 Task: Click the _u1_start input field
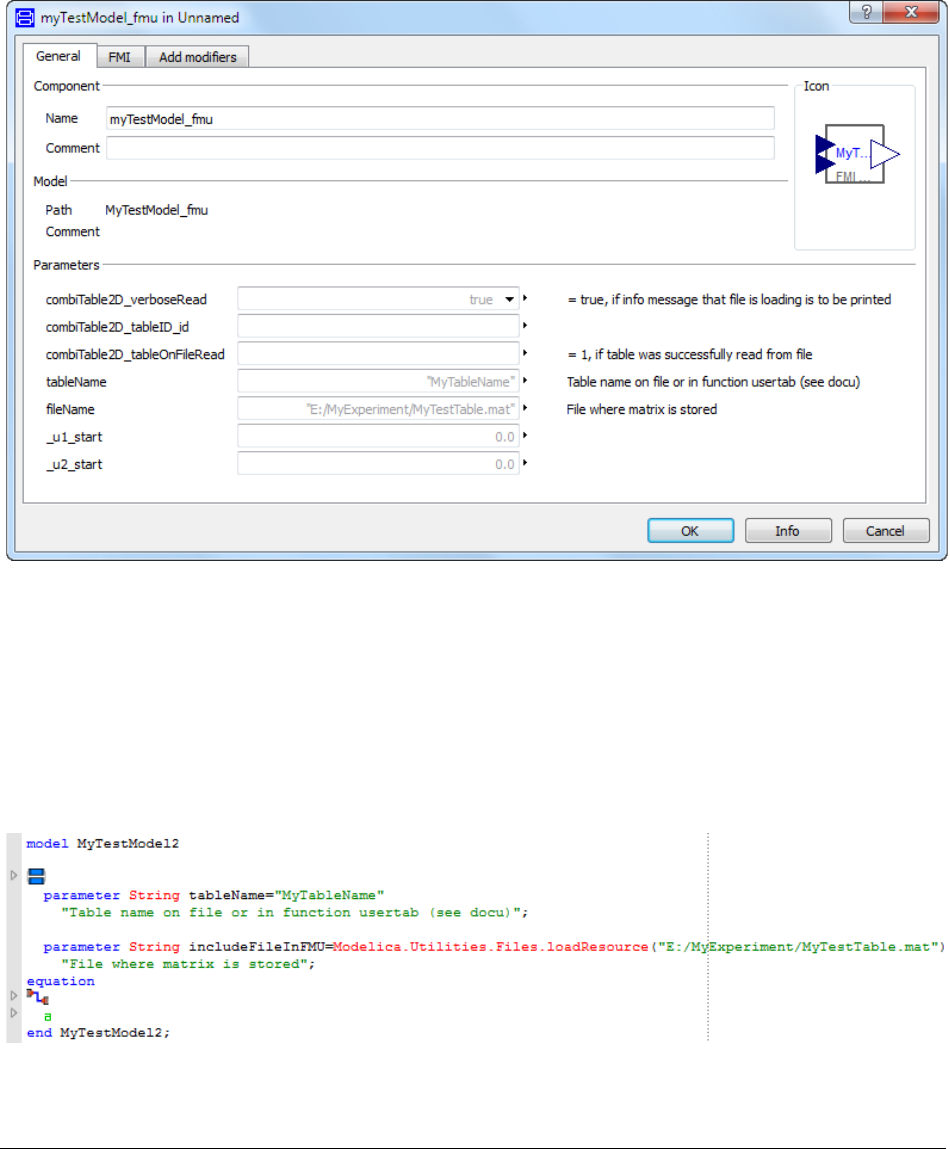378,436
